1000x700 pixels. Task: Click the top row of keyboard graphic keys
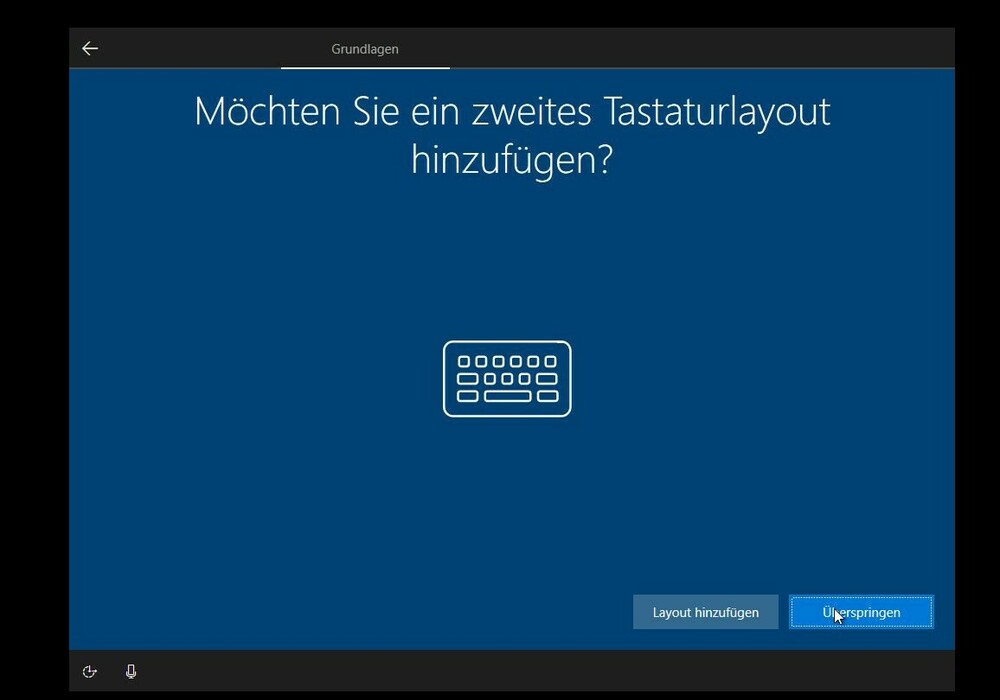click(x=507, y=362)
